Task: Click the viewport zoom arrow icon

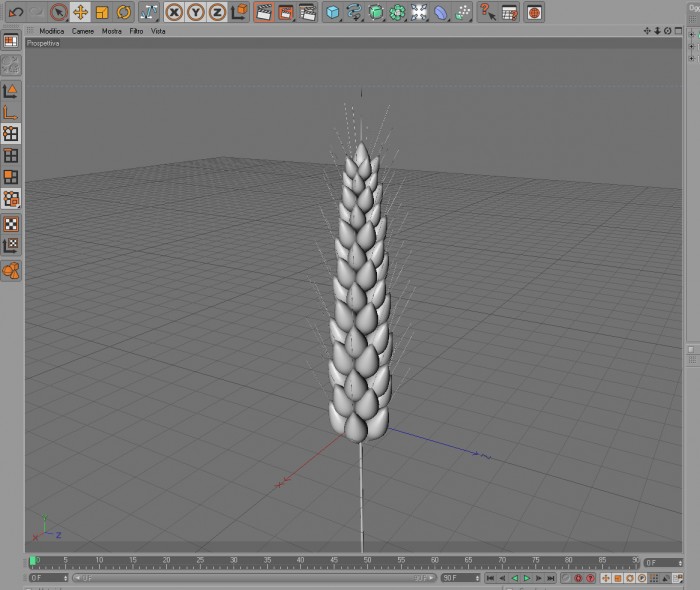Action: click(657, 31)
